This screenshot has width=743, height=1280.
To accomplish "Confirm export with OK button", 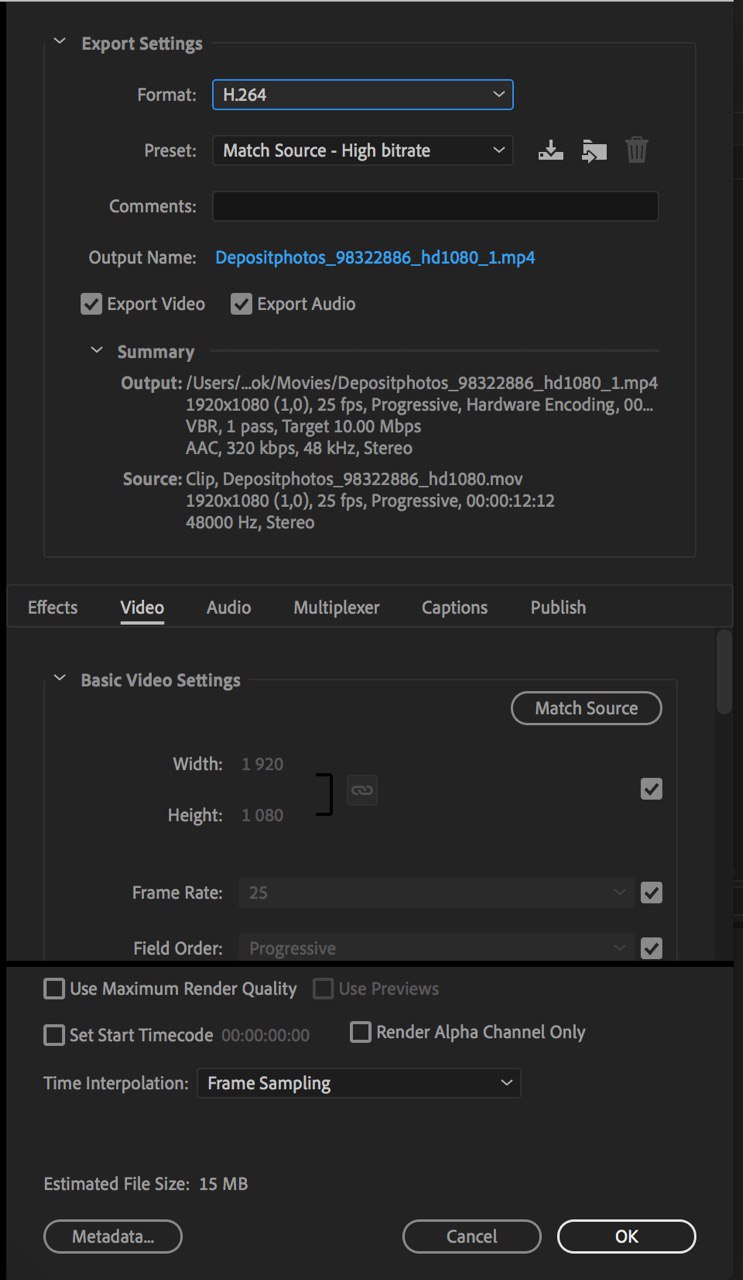I will (x=626, y=1236).
